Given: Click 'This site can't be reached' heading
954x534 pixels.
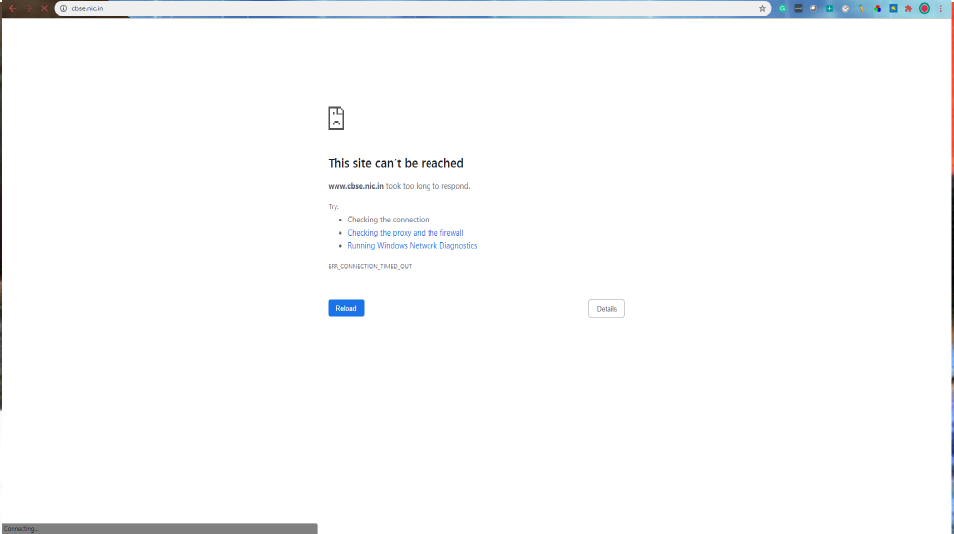Looking at the screenshot, I should point(396,163).
